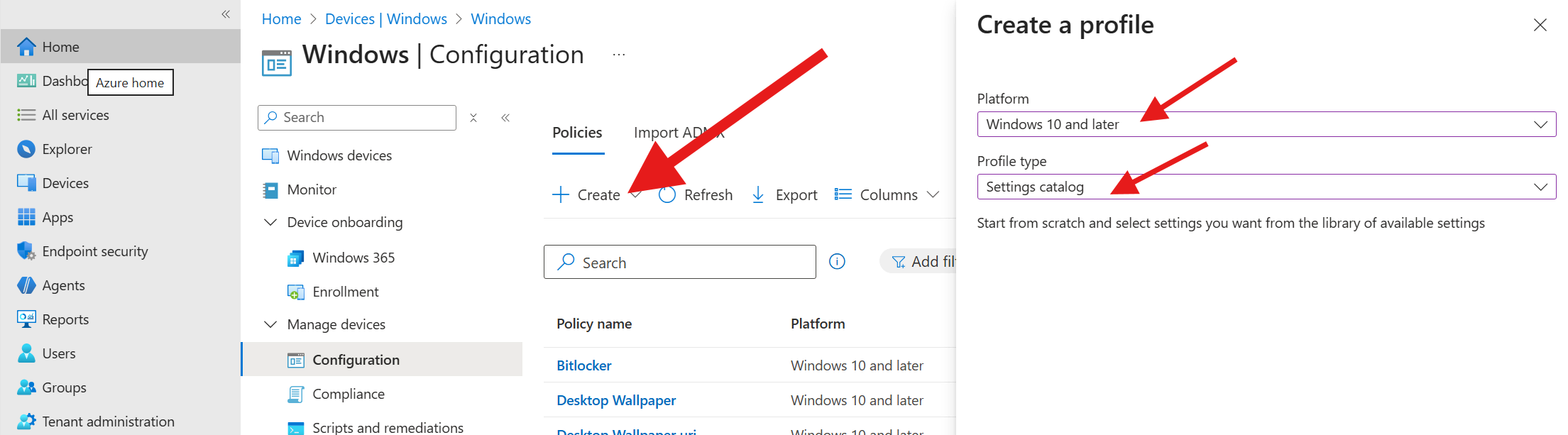Collapse the Manage devices section

click(x=270, y=324)
